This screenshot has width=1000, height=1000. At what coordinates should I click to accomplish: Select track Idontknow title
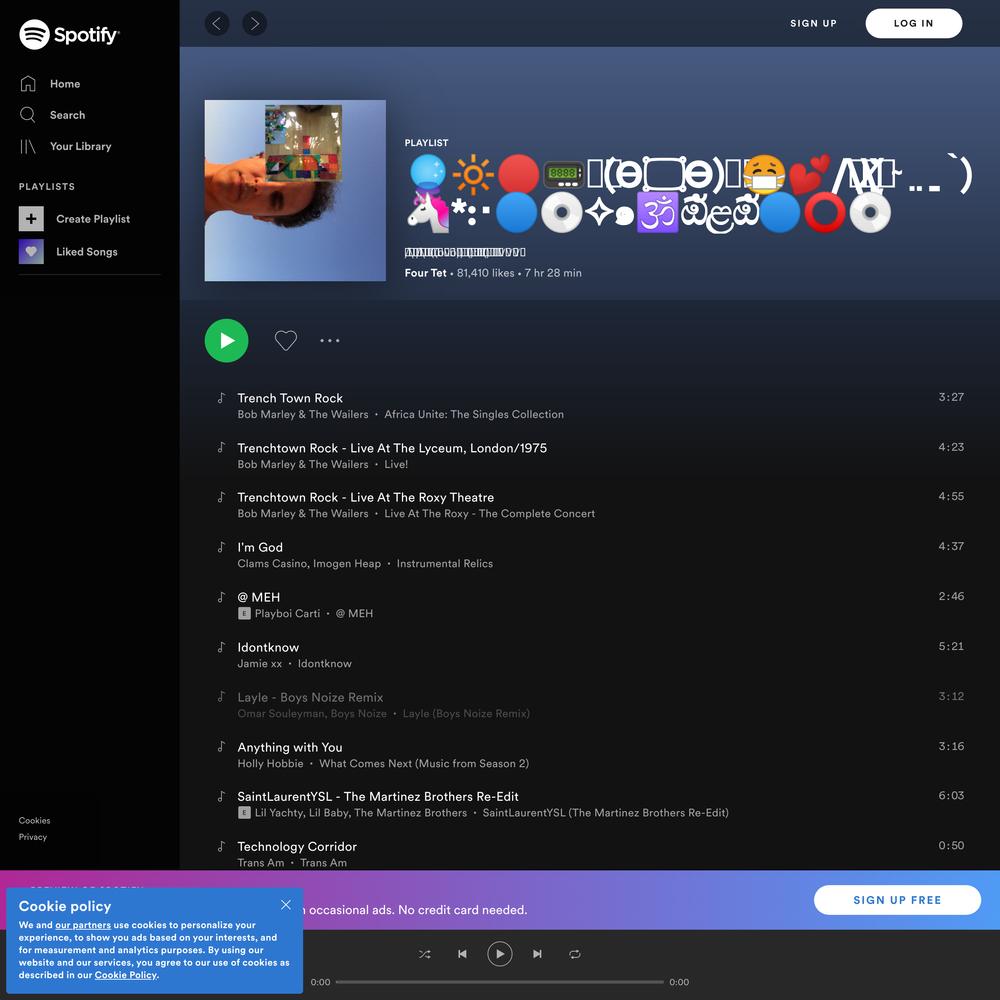coord(268,647)
